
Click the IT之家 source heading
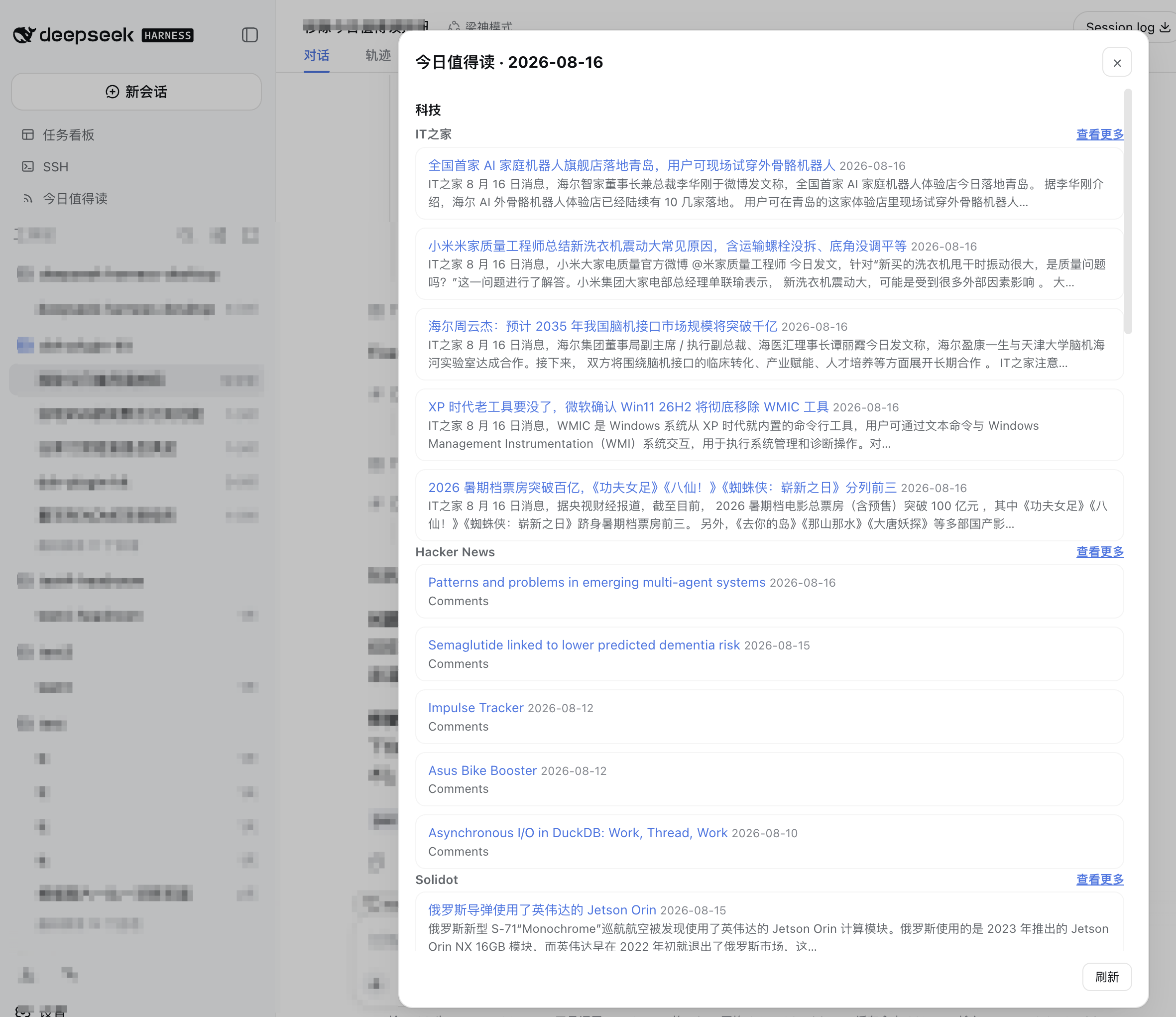coord(433,134)
